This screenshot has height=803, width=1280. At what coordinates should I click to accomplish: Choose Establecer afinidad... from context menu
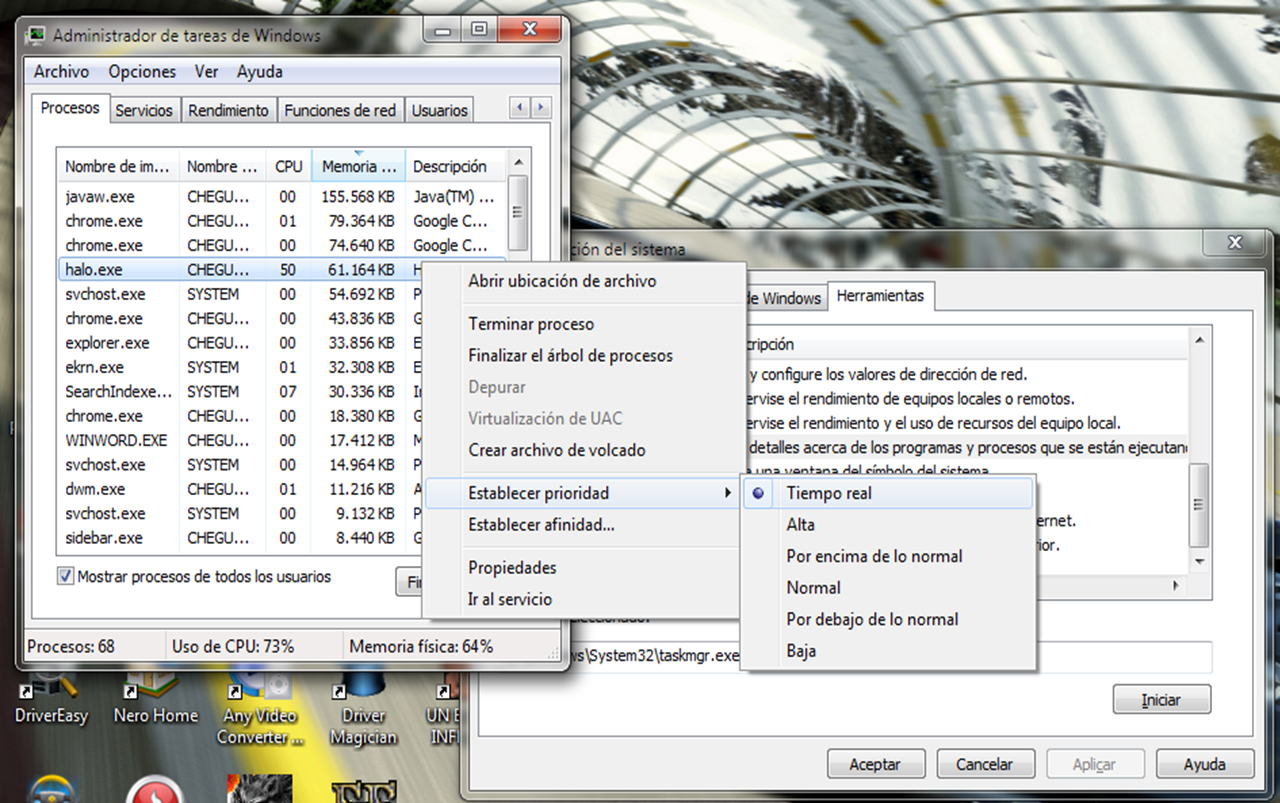pos(584,524)
